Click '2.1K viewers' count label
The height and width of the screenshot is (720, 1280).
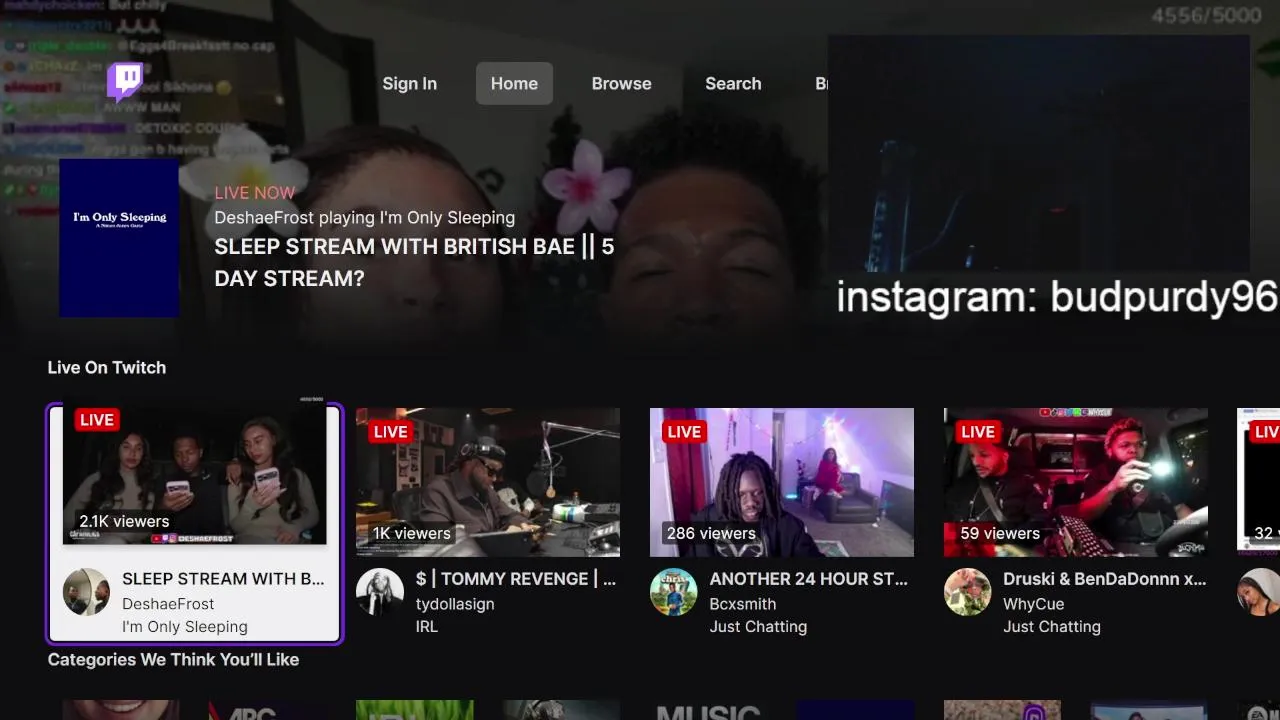coord(124,521)
